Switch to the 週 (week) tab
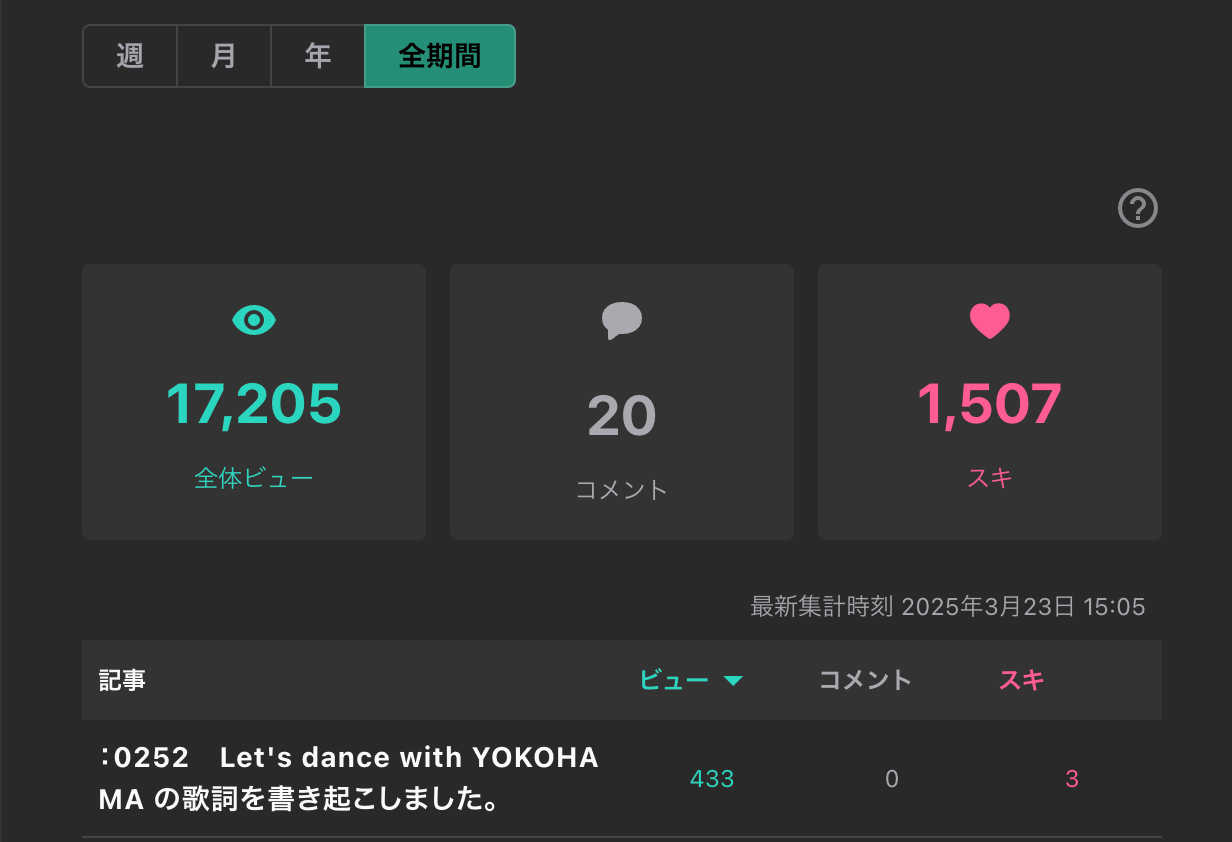 [x=130, y=56]
